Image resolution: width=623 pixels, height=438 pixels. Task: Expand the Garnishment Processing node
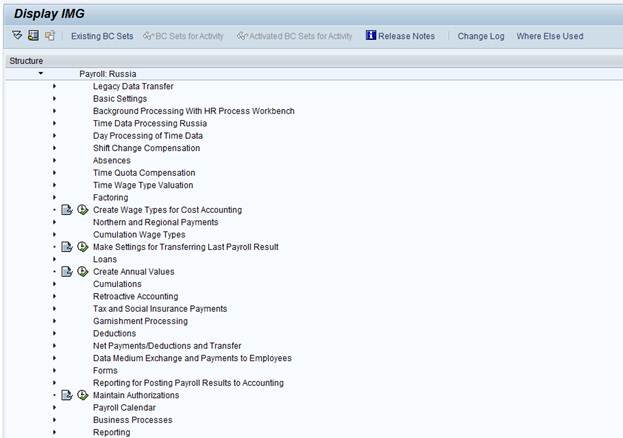click(54, 321)
